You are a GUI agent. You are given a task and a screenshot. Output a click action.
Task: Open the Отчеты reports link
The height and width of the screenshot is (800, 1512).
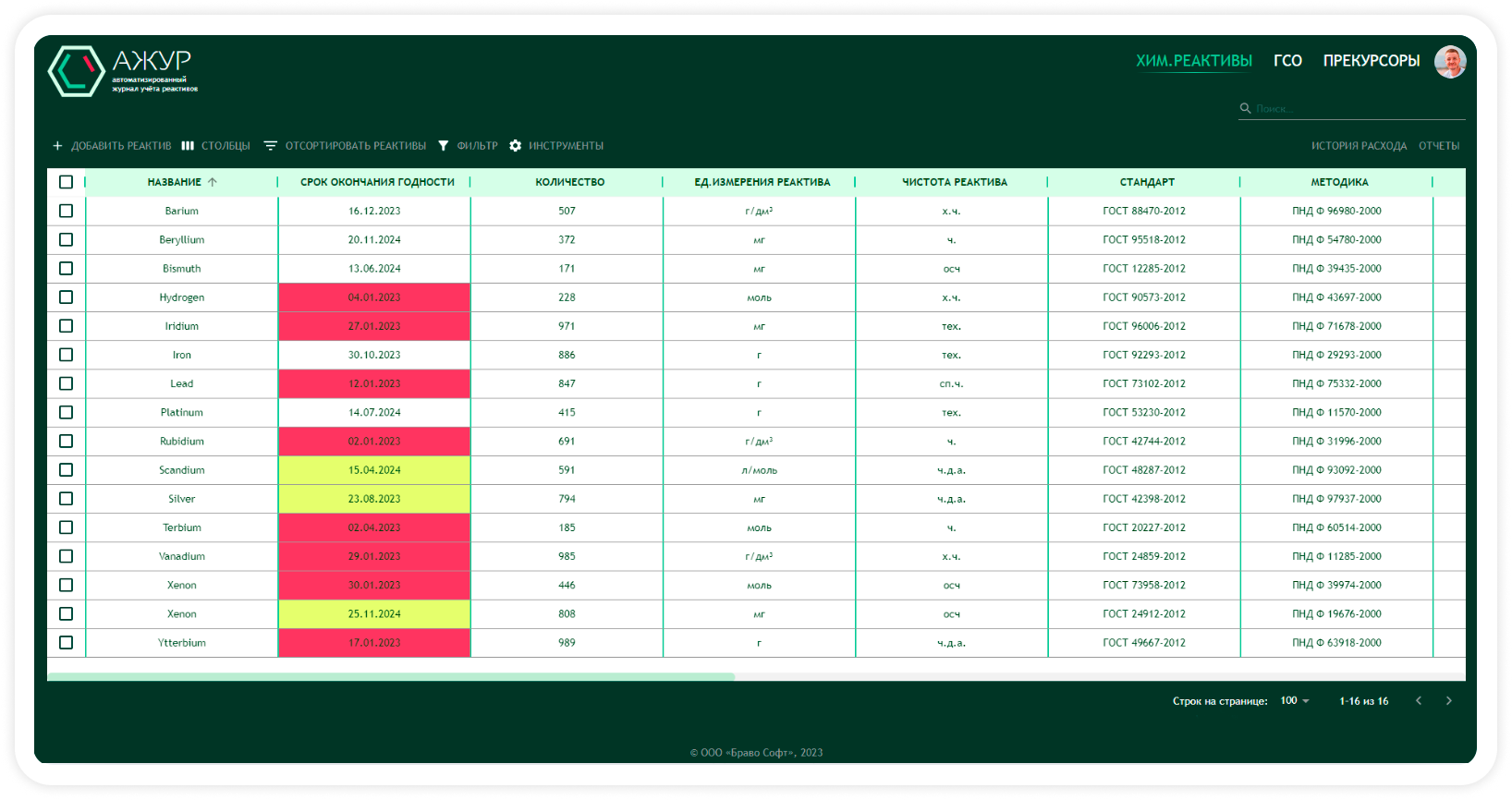tap(1439, 146)
